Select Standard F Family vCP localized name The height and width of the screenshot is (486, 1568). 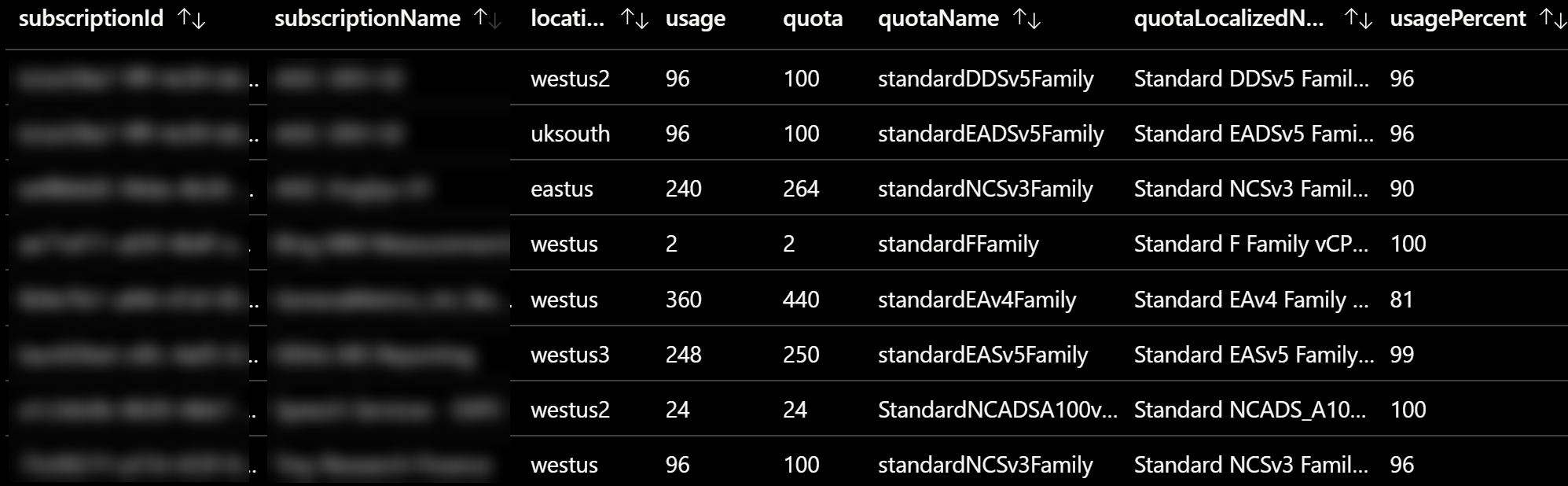point(1251,244)
